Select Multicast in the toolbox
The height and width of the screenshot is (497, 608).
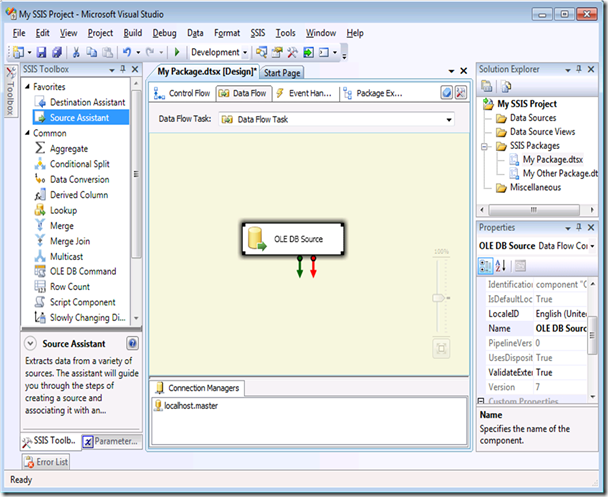(66, 257)
